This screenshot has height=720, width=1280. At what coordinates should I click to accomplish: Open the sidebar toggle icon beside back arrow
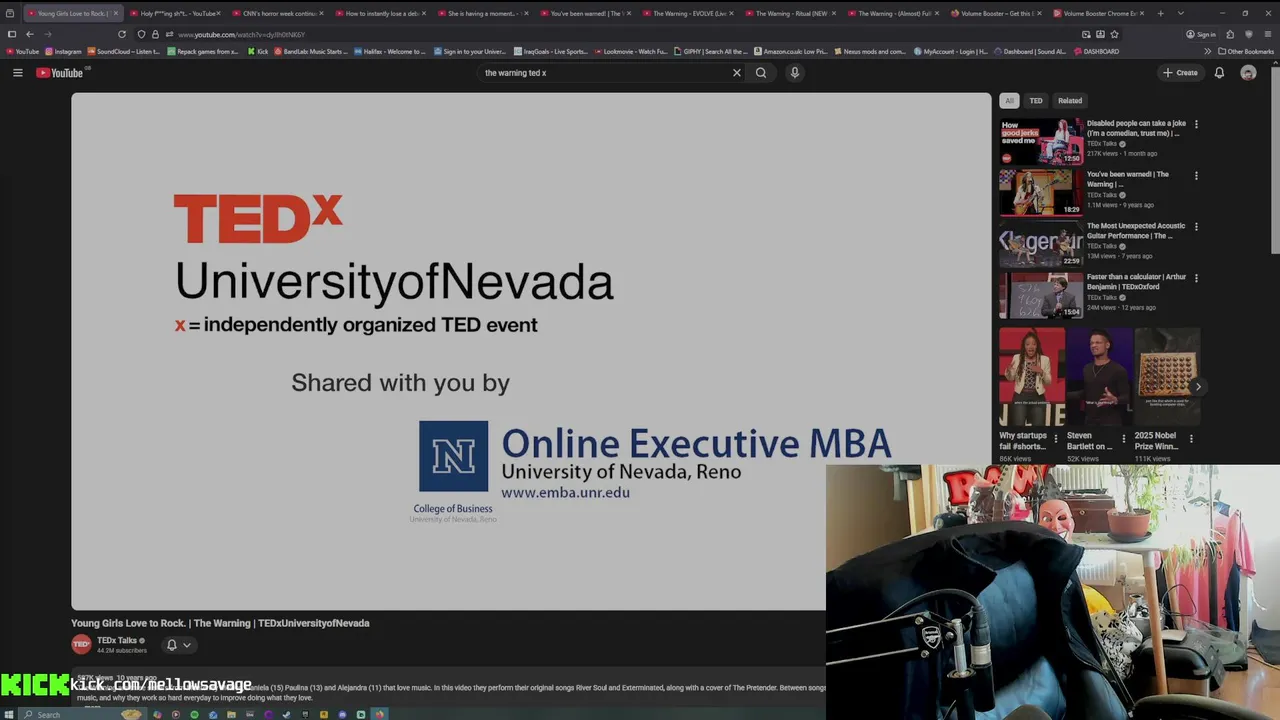(x=12, y=34)
